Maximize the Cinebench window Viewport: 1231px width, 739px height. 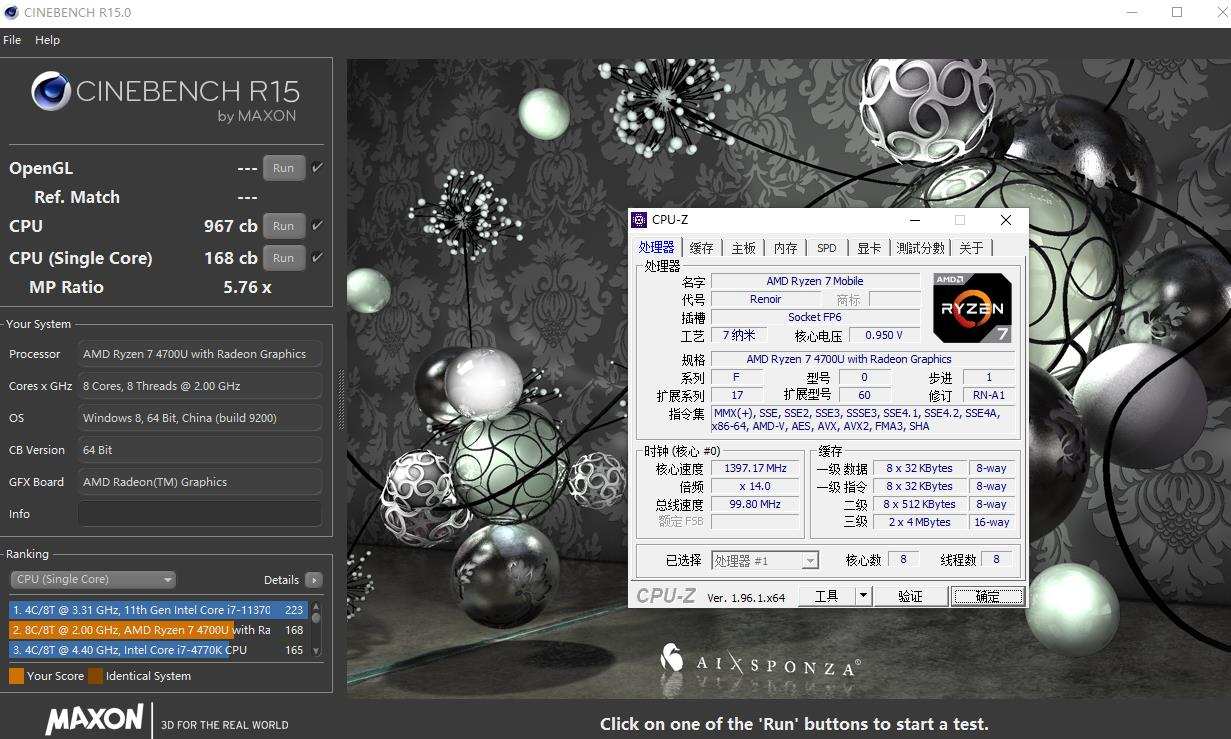pyautogui.click(x=1177, y=13)
